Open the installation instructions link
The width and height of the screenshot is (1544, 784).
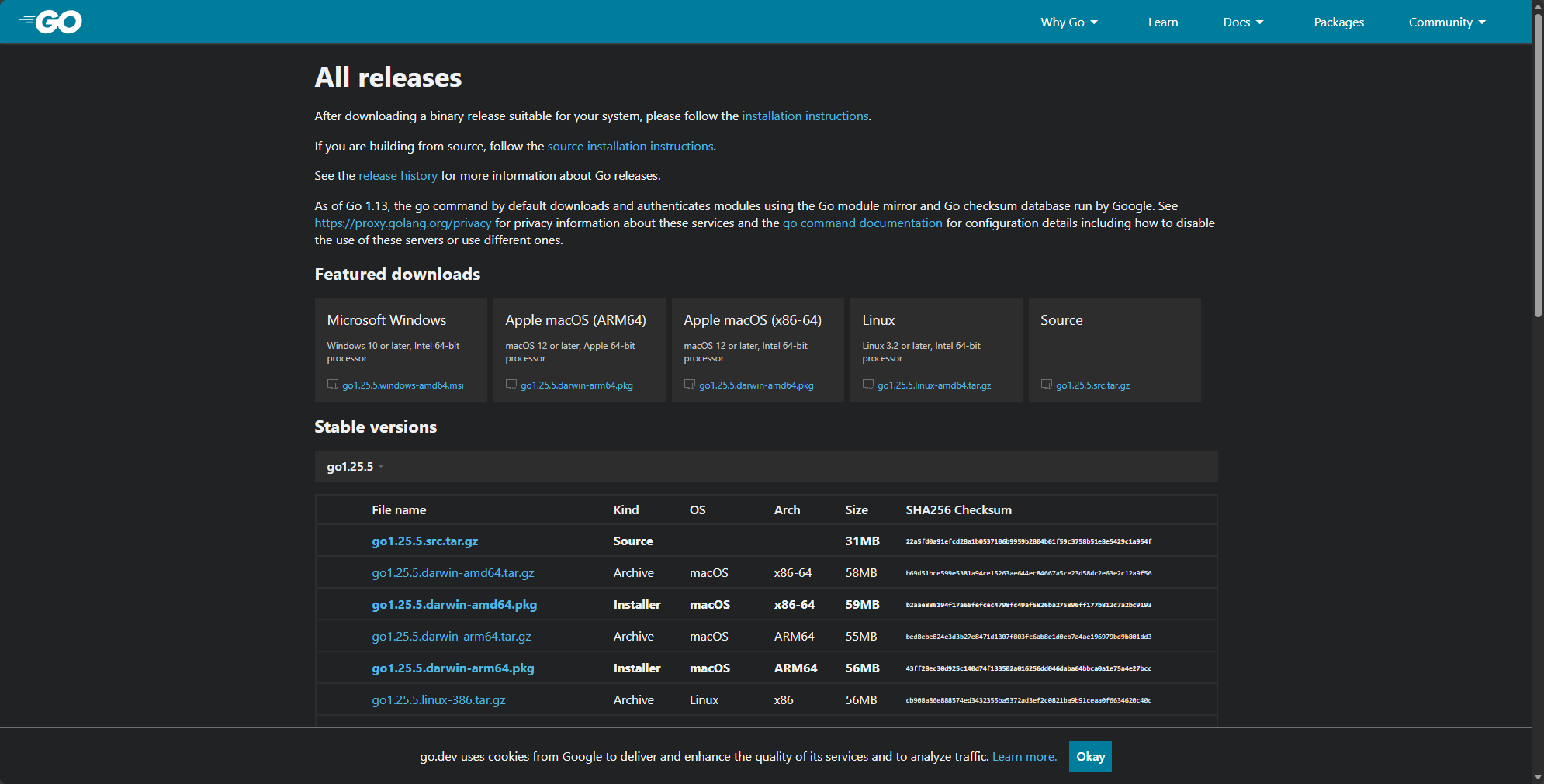(x=805, y=116)
